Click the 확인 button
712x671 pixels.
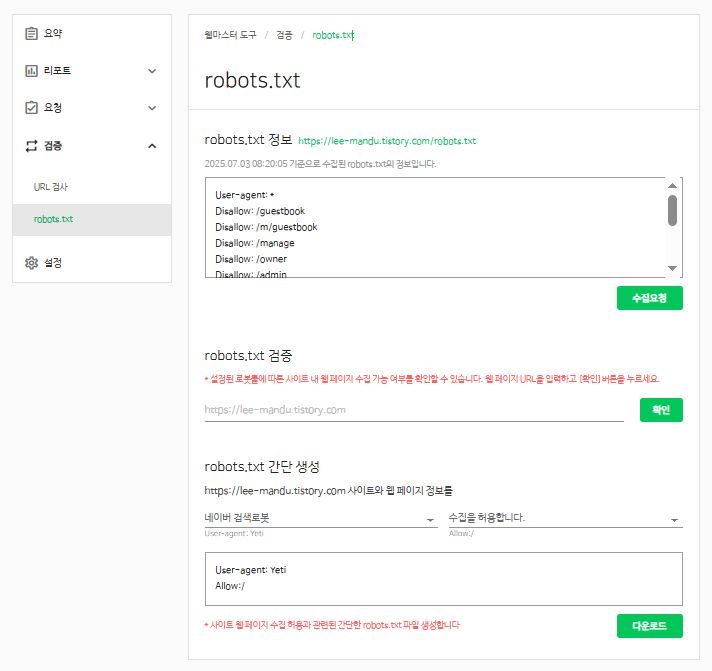click(661, 410)
